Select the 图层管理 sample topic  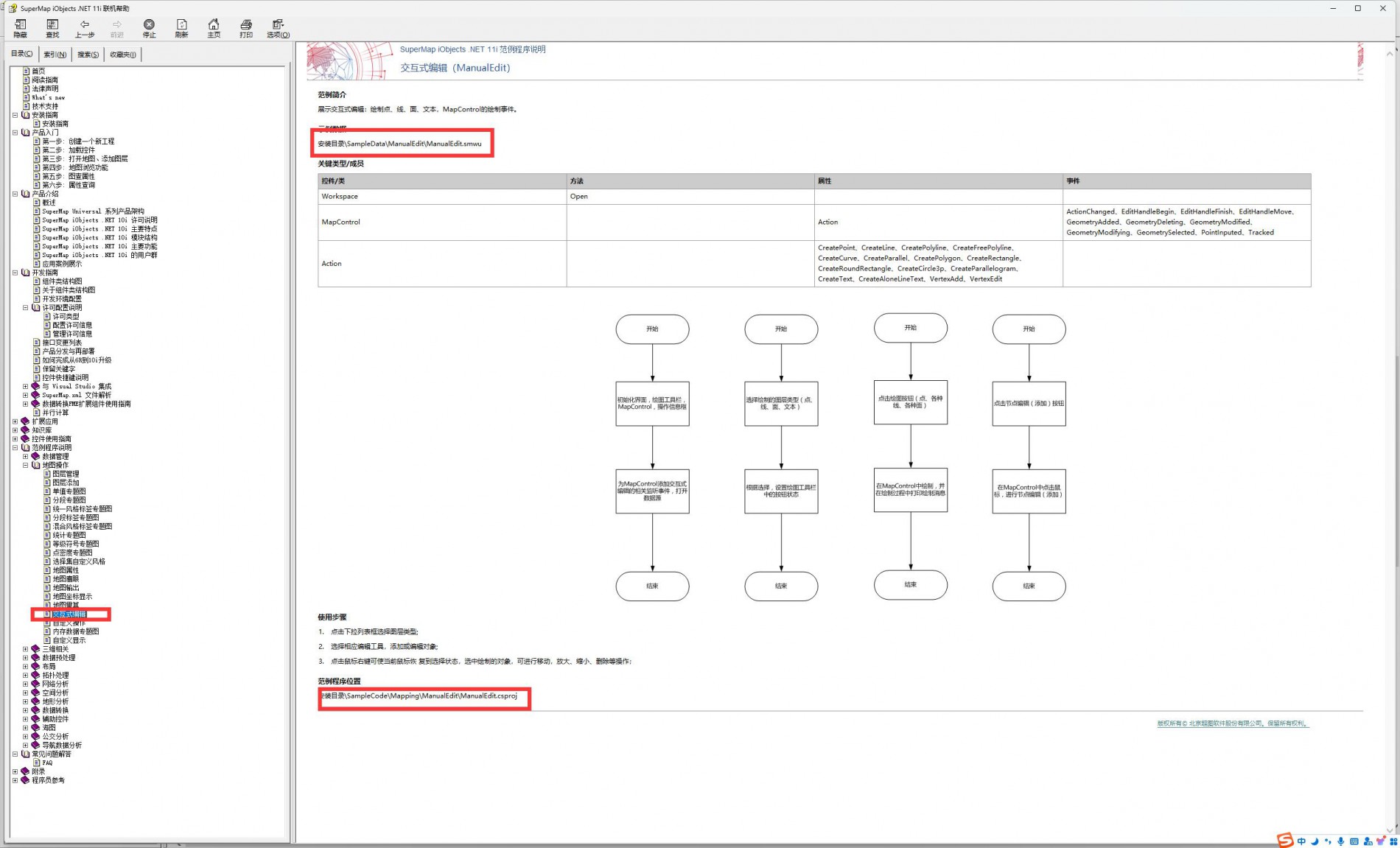tap(66, 474)
